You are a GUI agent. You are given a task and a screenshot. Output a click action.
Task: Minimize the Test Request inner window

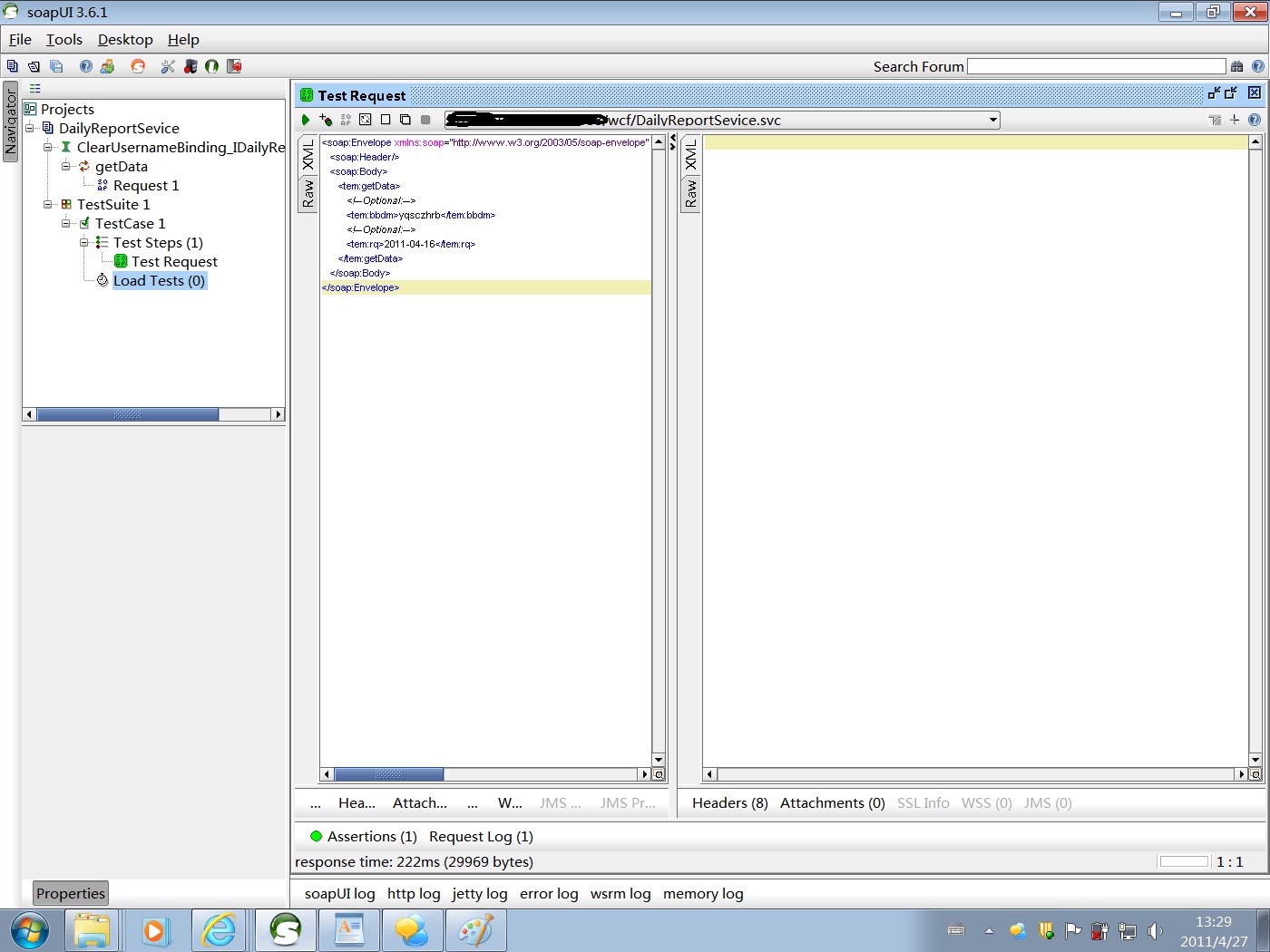[x=1214, y=92]
